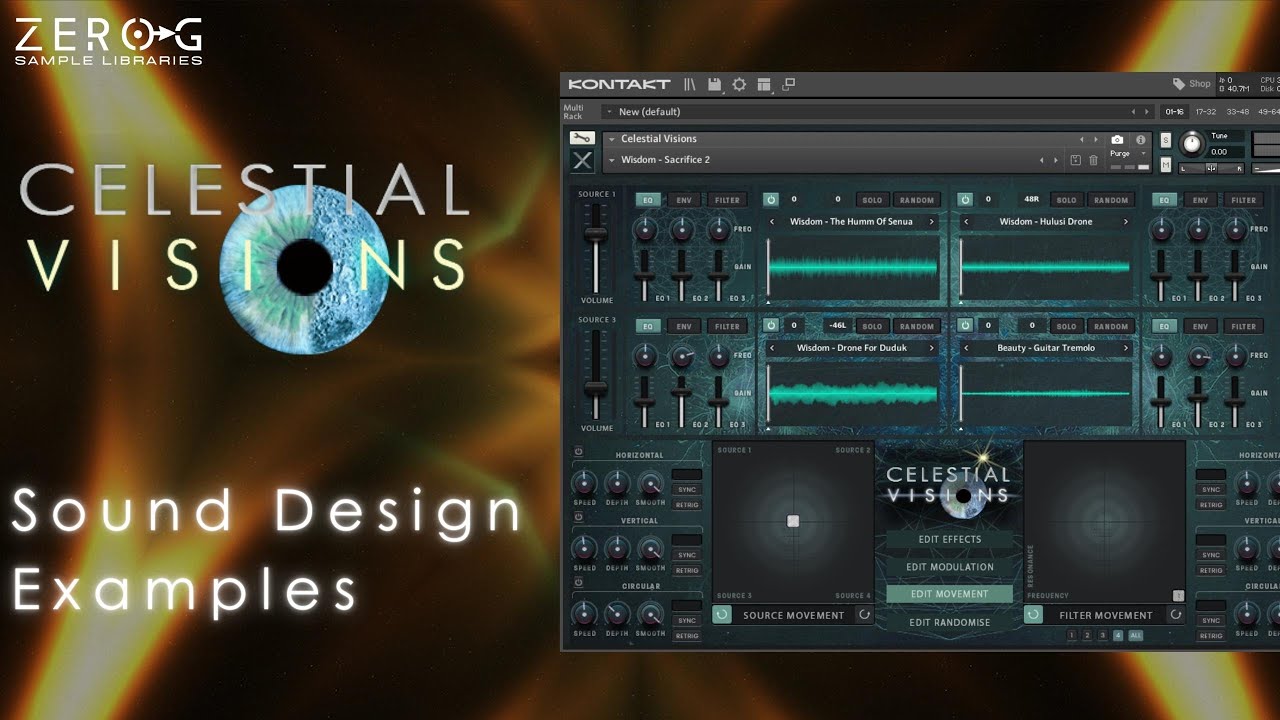Toggle power for Guitar Tremolo source
The image size is (1280, 720).
click(x=965, y=326)
